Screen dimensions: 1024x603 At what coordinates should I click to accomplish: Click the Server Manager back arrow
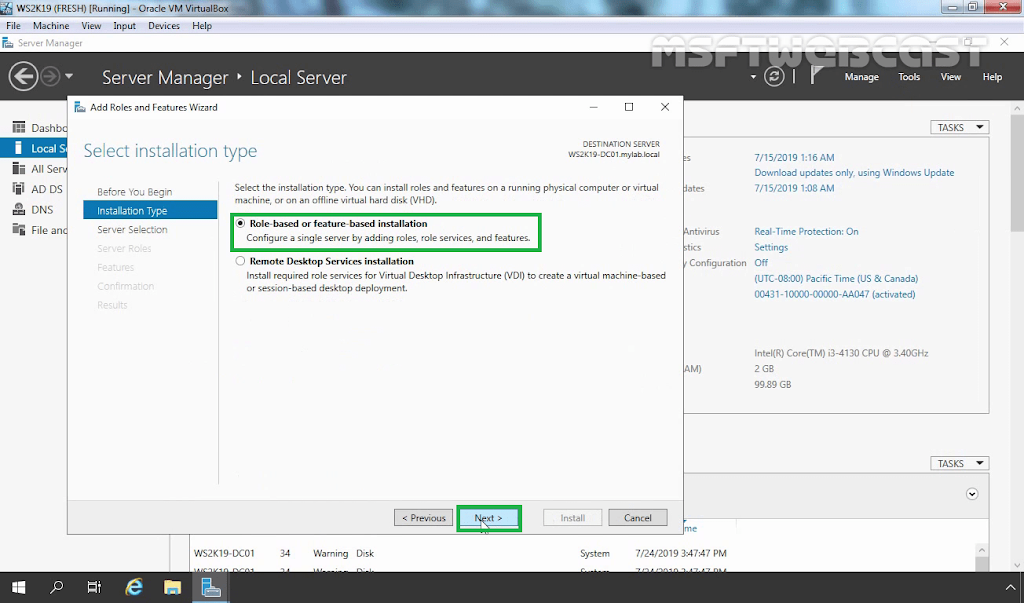pos(23,76)
